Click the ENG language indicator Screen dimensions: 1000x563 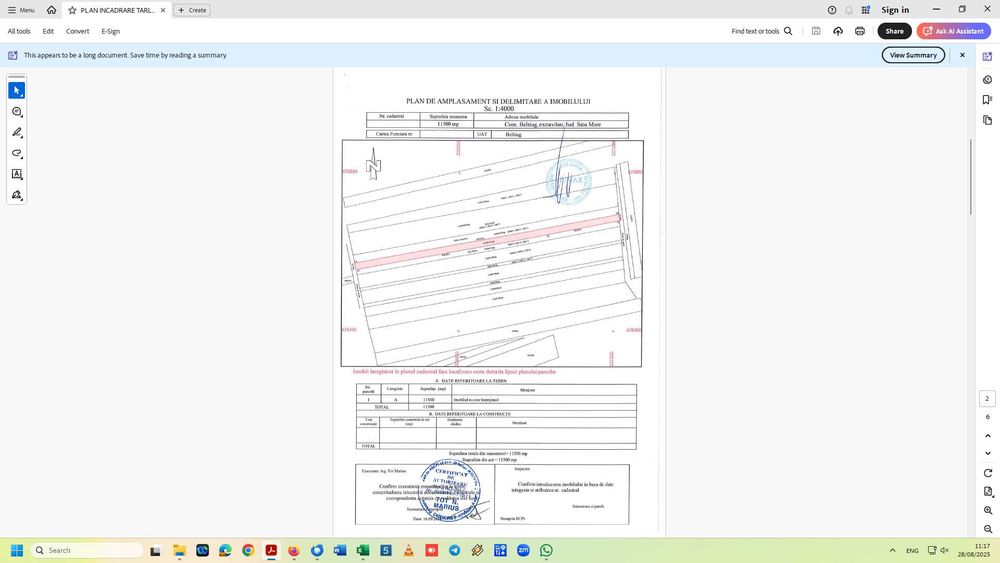pyautogui.click(x=913, y=551)
